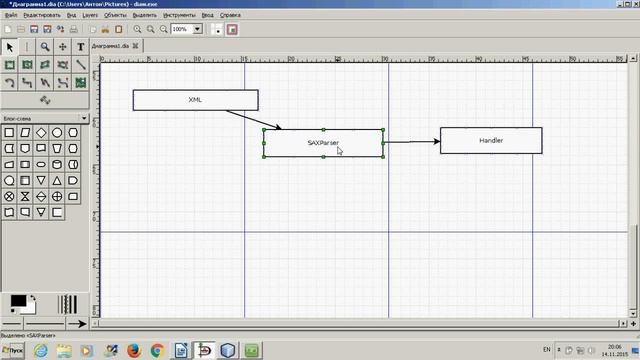The height and width of the screenshot is (360, 640).
Task: Close the Диаграмма1.dia tab
Action: [x=136, y=46]
